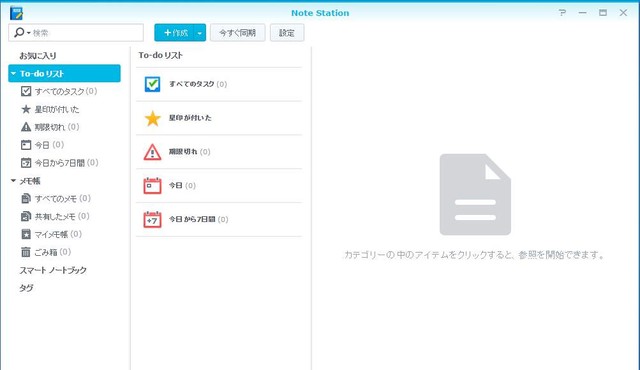Click notebook icon beside マイメモ帳
Image resolution: width=640 pixels, height=370 pixels.
click(26, 234)
